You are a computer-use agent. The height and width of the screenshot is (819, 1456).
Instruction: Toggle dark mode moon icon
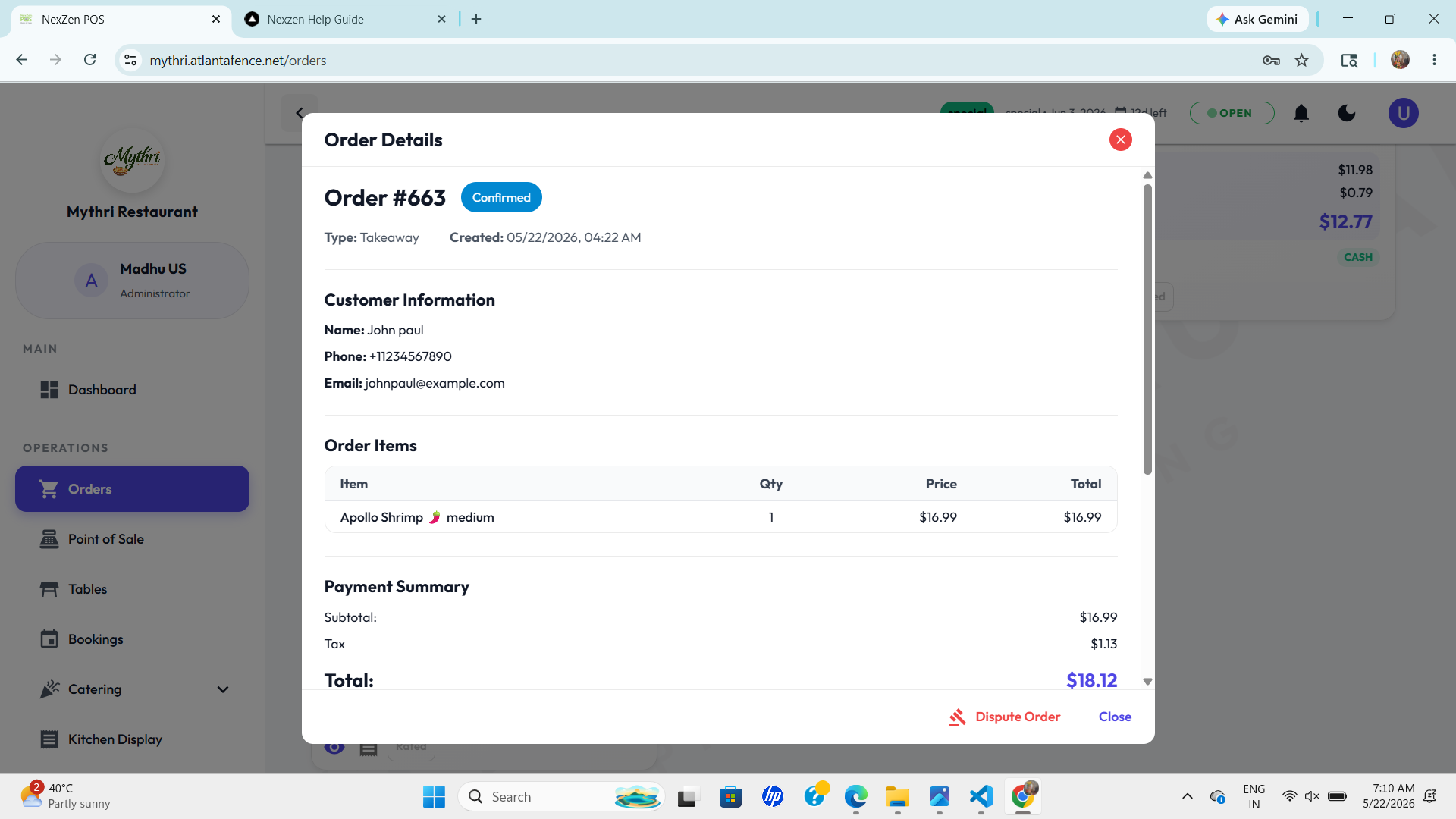pyautogui.click(x=1347, y=113)
